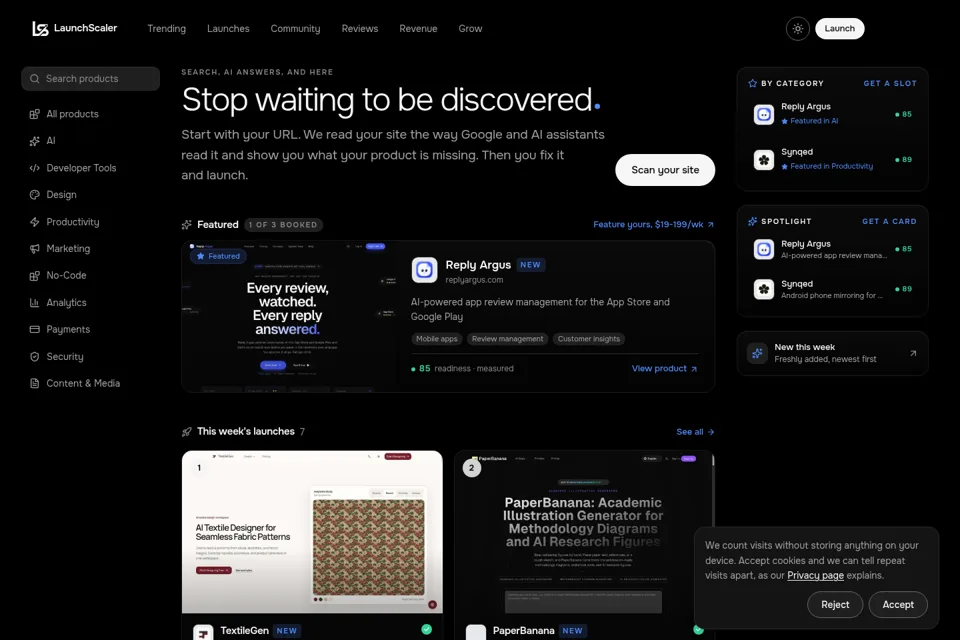Click the Payments card icon

[x=35, y=329]
